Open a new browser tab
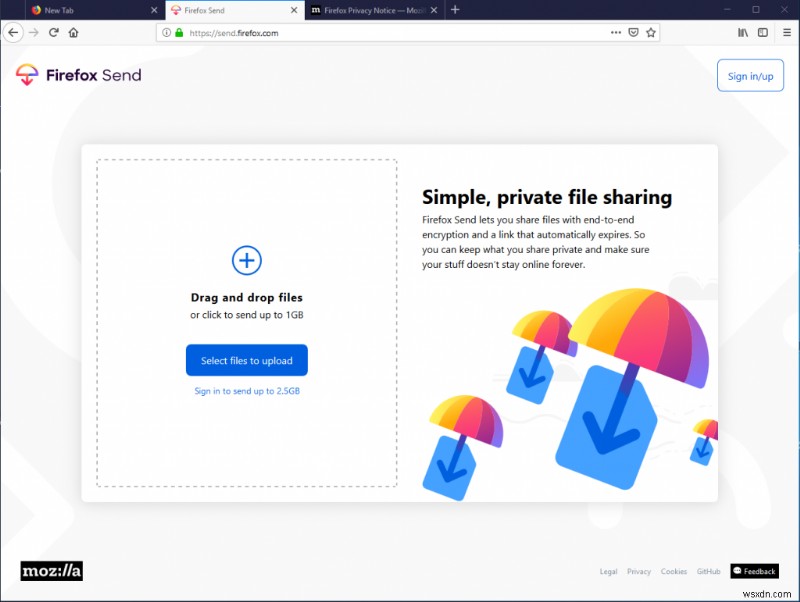 [455, 10]
